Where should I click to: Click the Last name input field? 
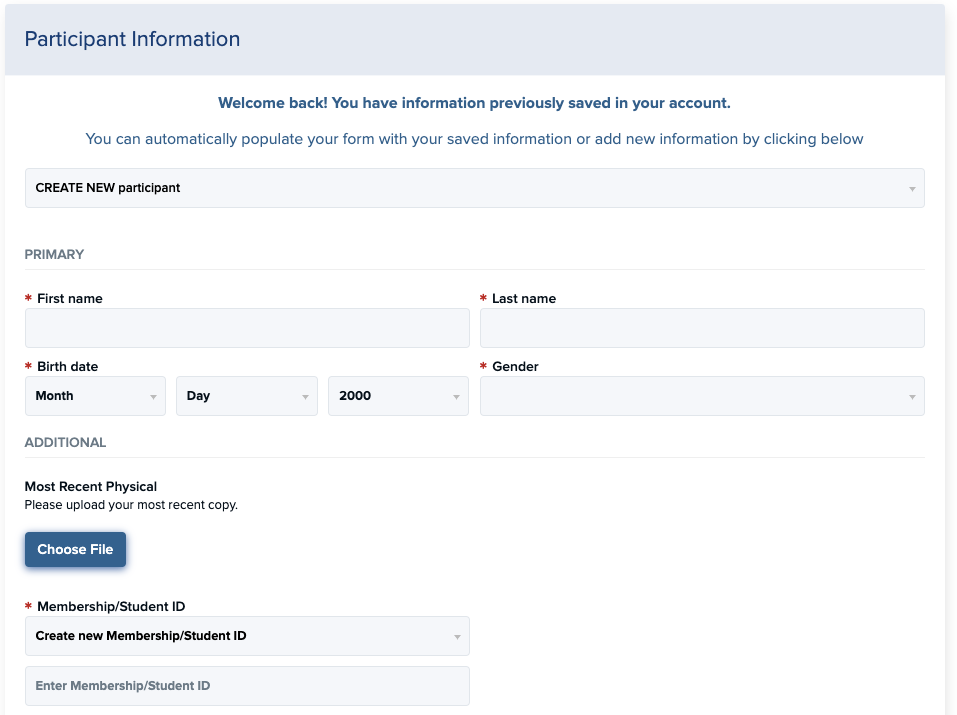point(702,328)
